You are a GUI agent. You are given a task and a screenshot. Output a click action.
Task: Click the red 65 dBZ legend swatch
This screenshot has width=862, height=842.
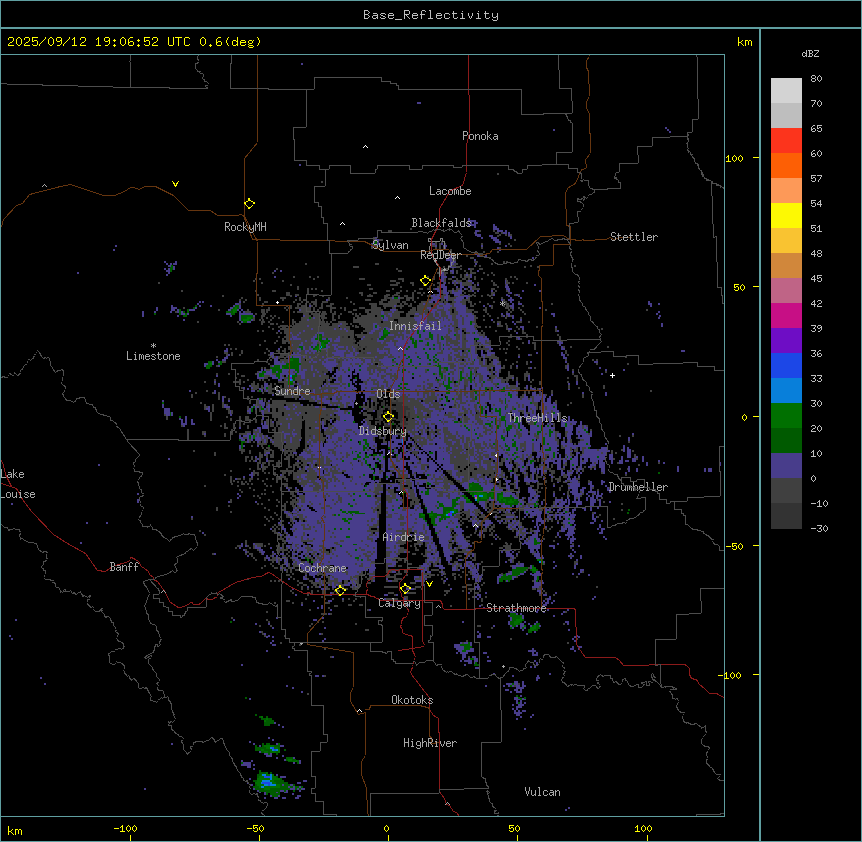(786, 140)
